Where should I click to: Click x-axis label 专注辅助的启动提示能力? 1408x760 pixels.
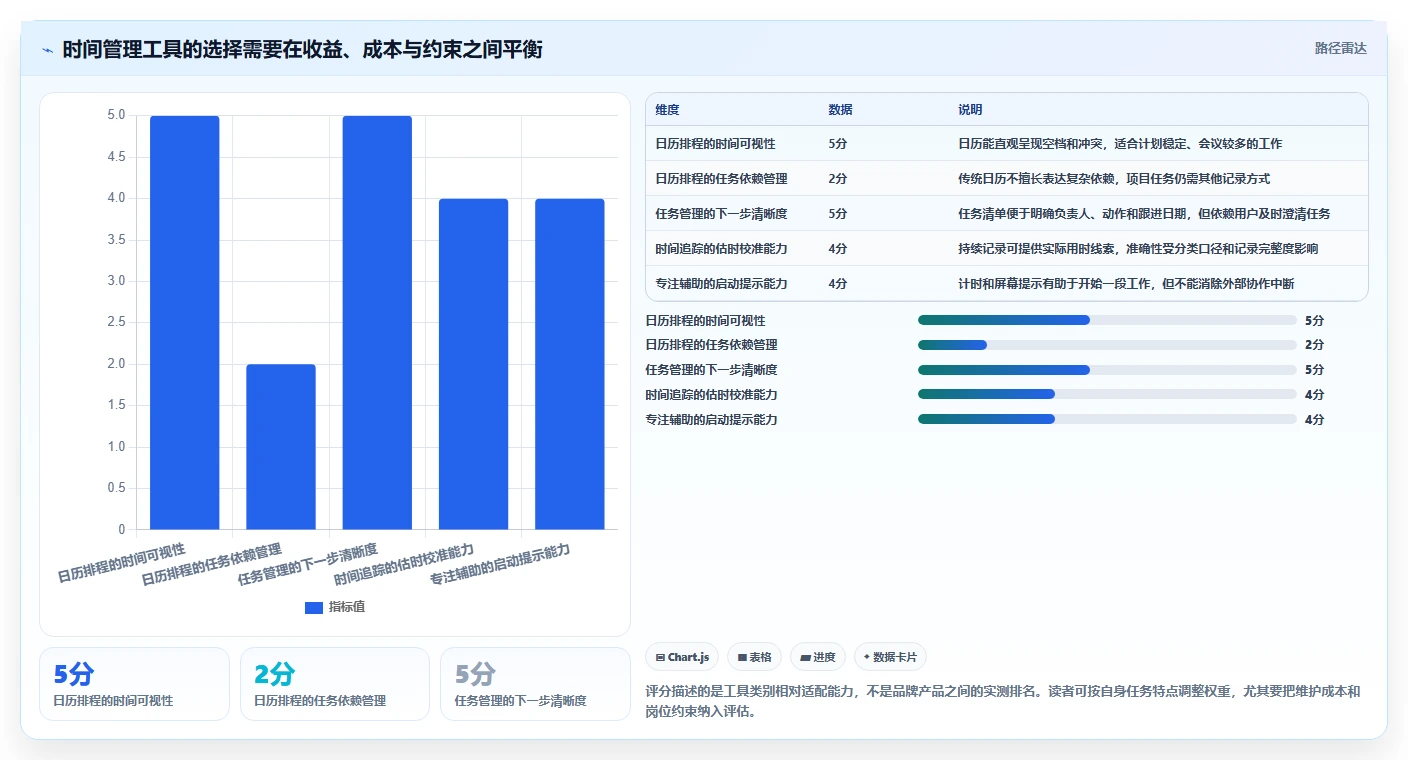500,566
